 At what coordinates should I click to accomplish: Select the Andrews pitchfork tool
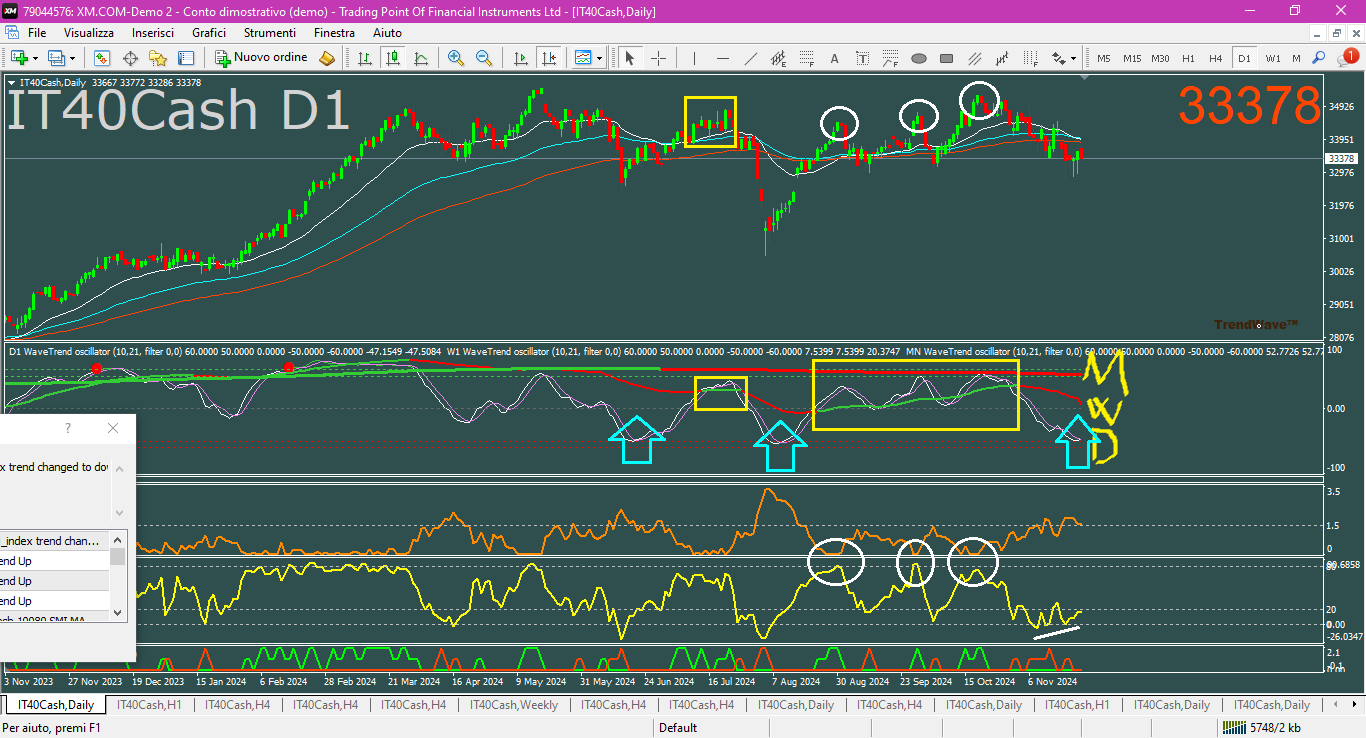pos(1003,58)
